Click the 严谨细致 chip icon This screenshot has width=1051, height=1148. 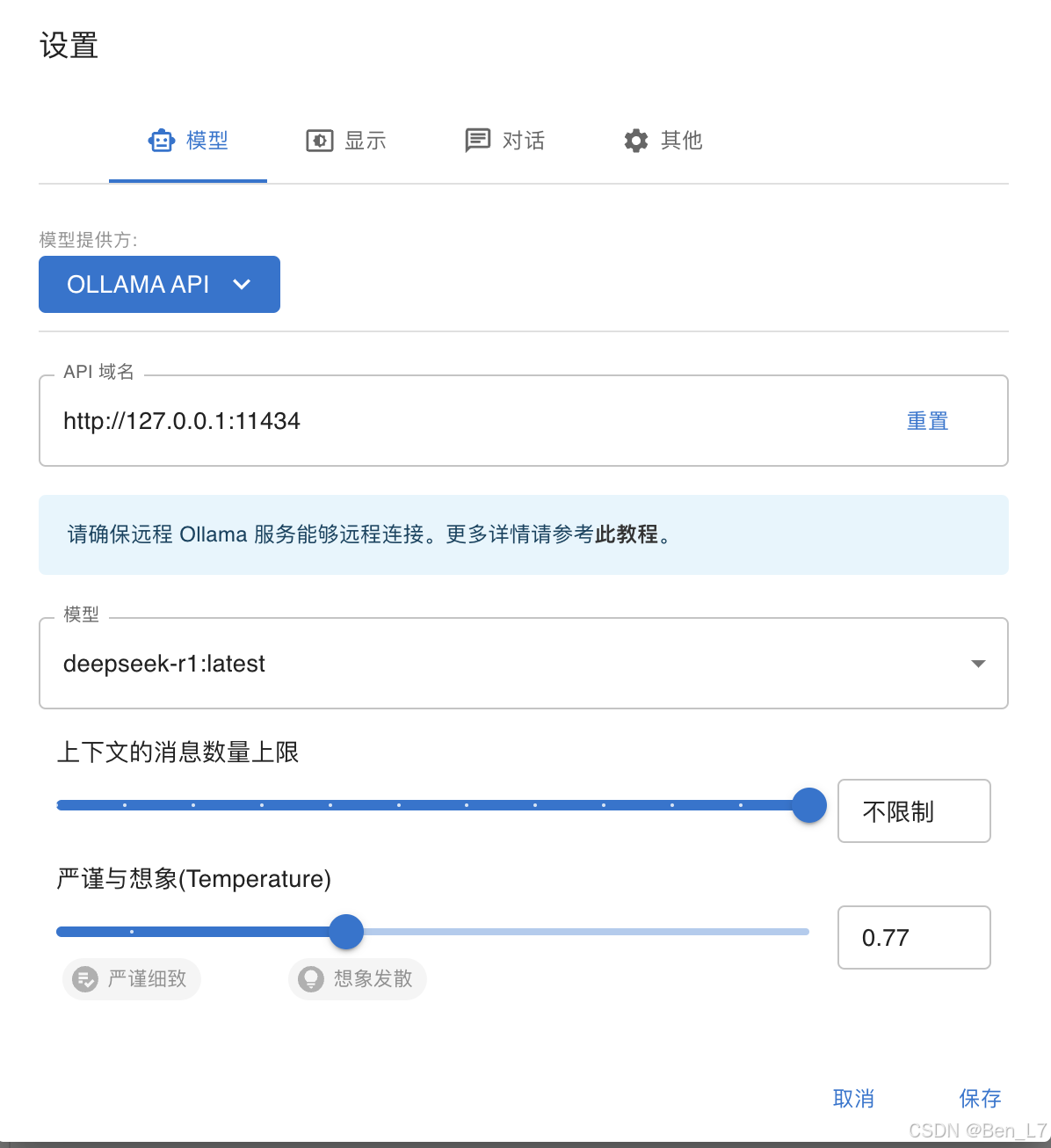point(85,978)
